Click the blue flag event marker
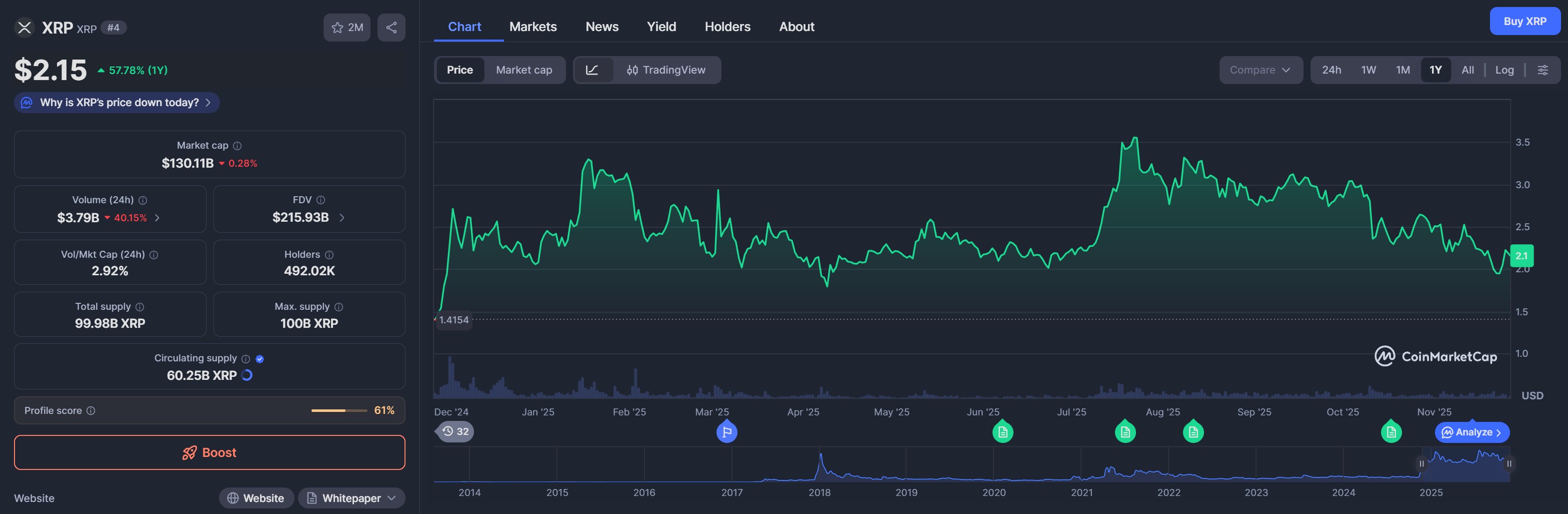Screen dimensions: 1568x514 pos(726,432)
